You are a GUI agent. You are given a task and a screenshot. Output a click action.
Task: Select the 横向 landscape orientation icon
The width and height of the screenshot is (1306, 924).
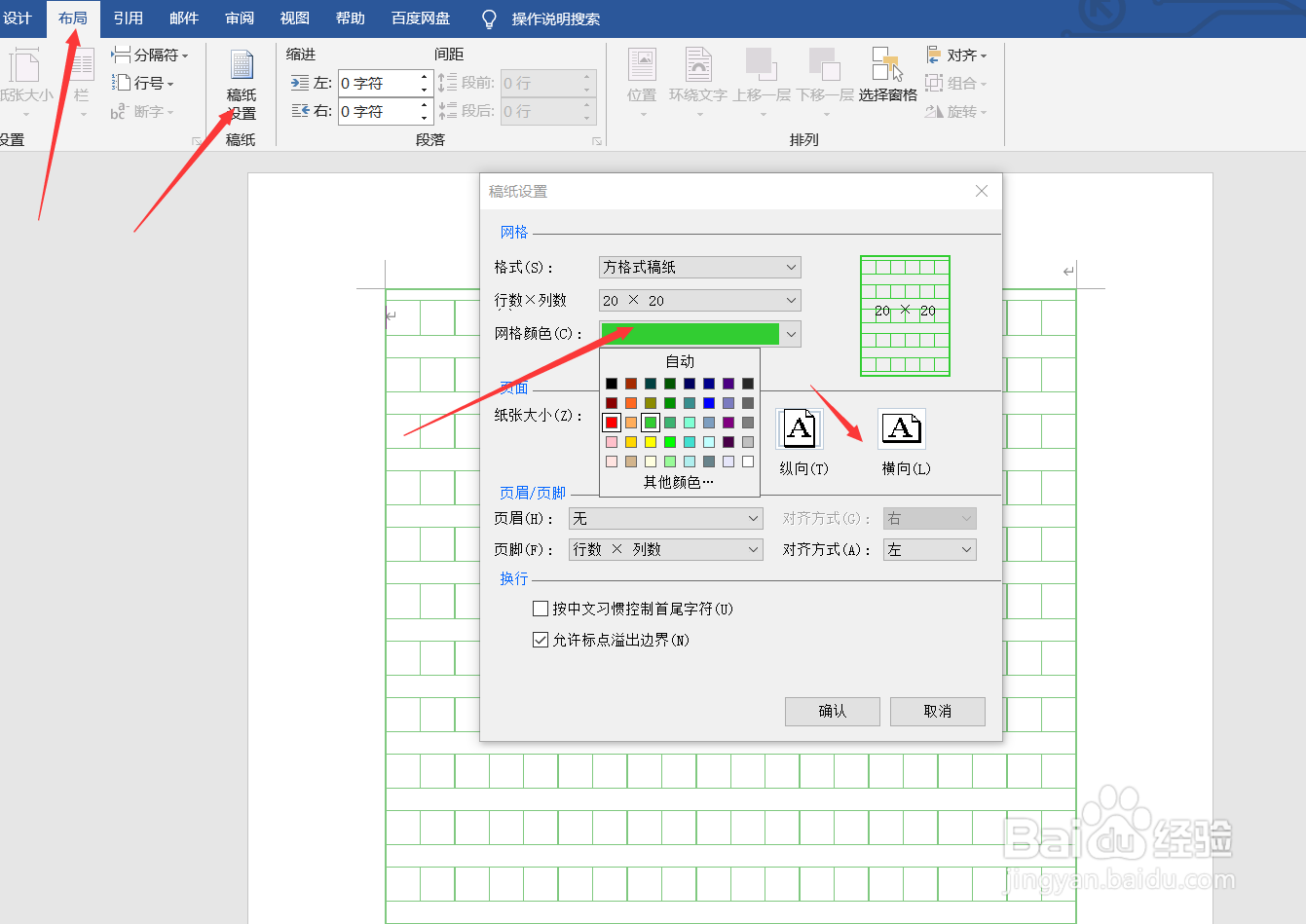tap(902, 428)
